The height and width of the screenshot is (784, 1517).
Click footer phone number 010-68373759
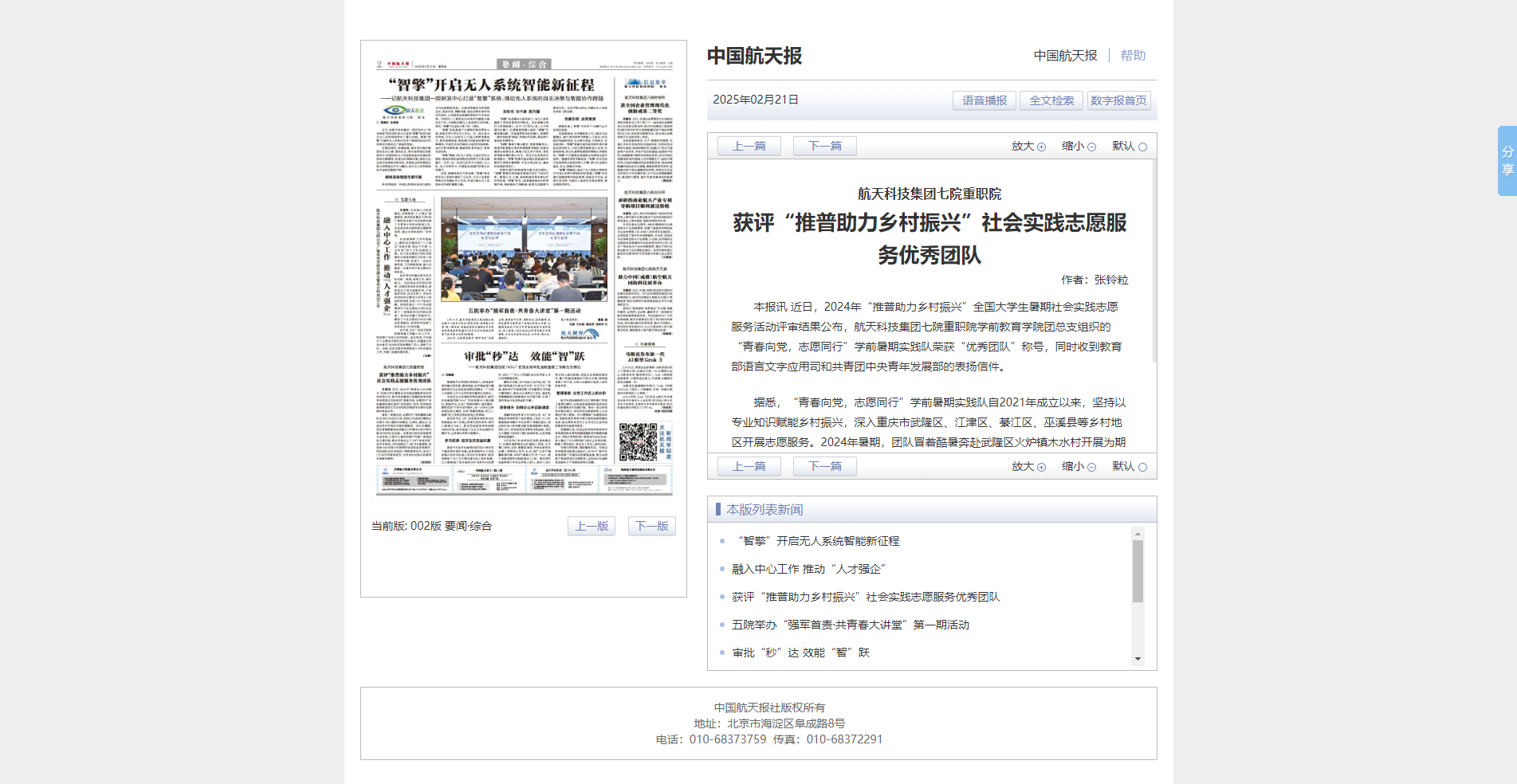pos(728,739)
